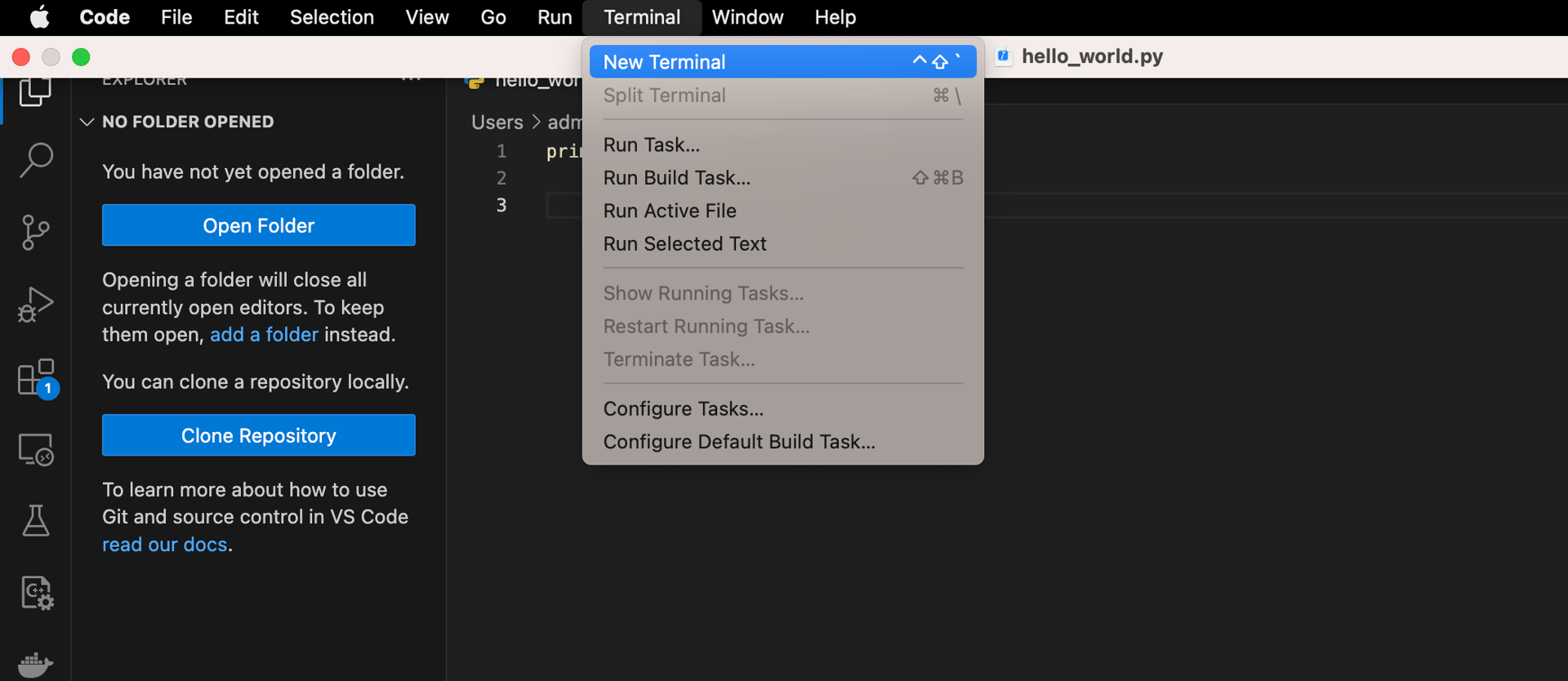Click the Apple menu icon
Viewport: 1568px width, 681px height.
click(39, 17)
